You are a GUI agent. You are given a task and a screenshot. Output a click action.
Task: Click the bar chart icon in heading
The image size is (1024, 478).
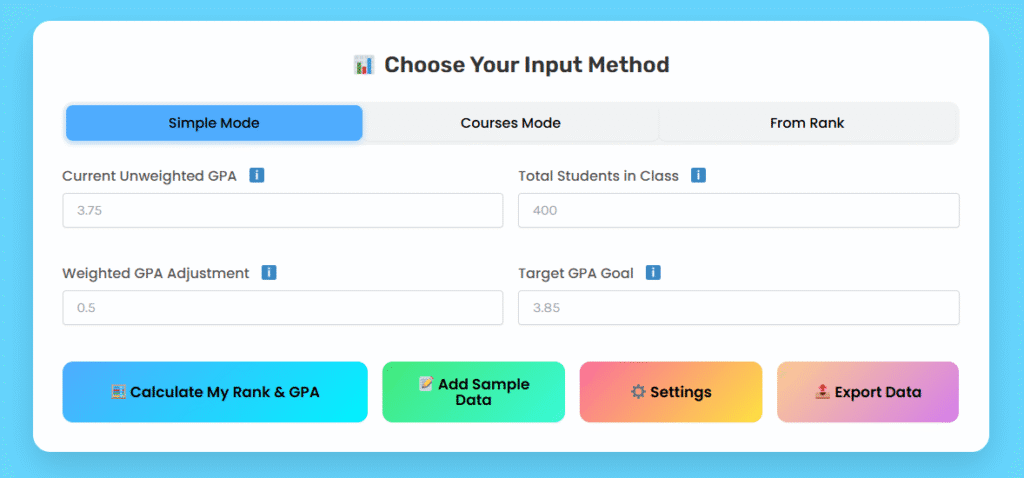(x=364, y=66)
